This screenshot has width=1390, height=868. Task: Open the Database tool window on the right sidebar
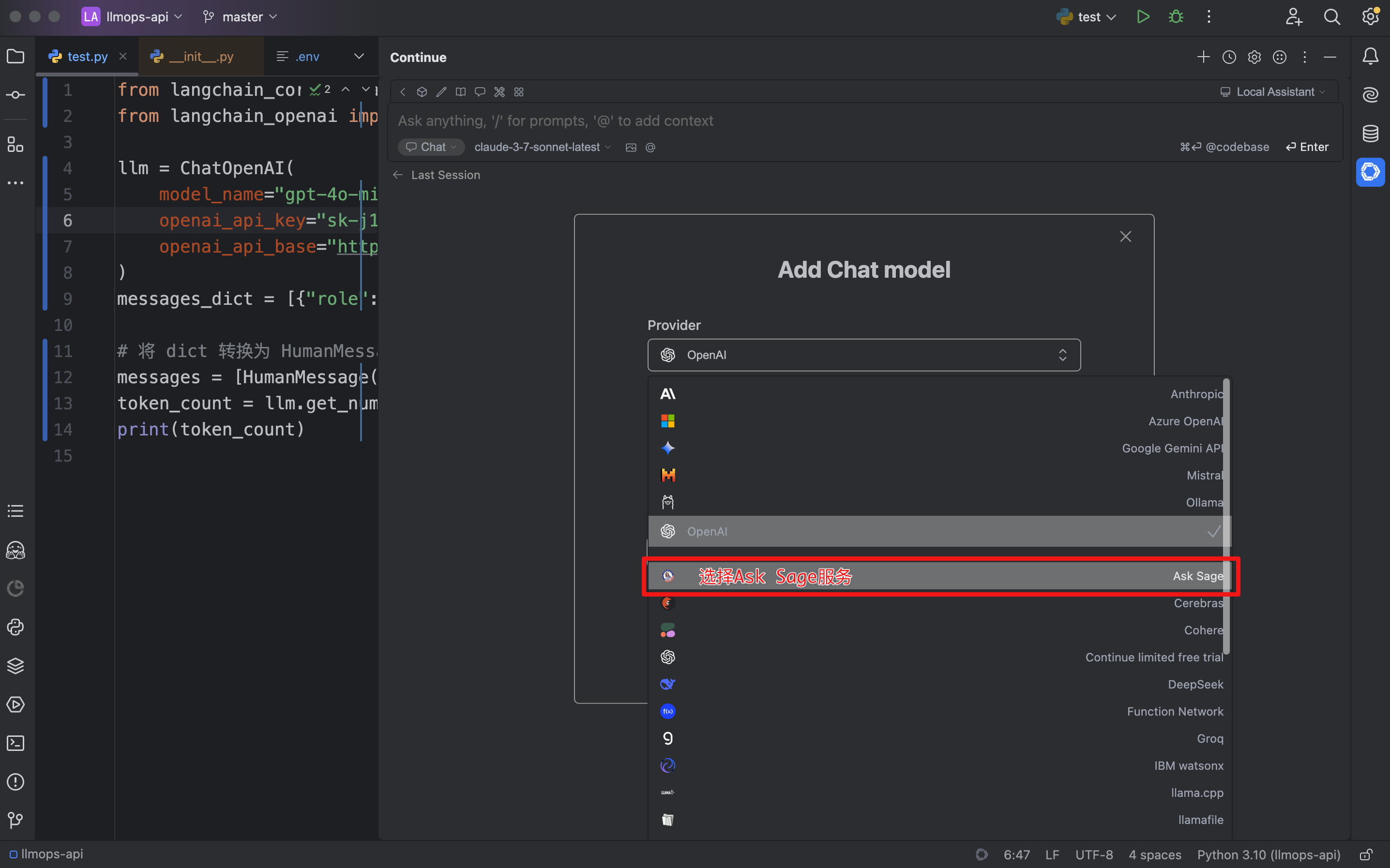[1370, 134]
